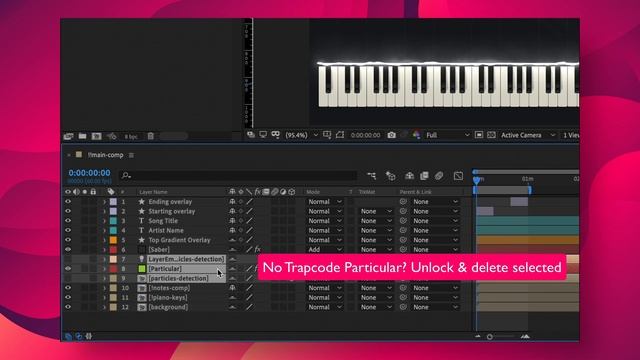Enable motion blur for composition icon
Screen dimensions: 640x360
[439, 176]
